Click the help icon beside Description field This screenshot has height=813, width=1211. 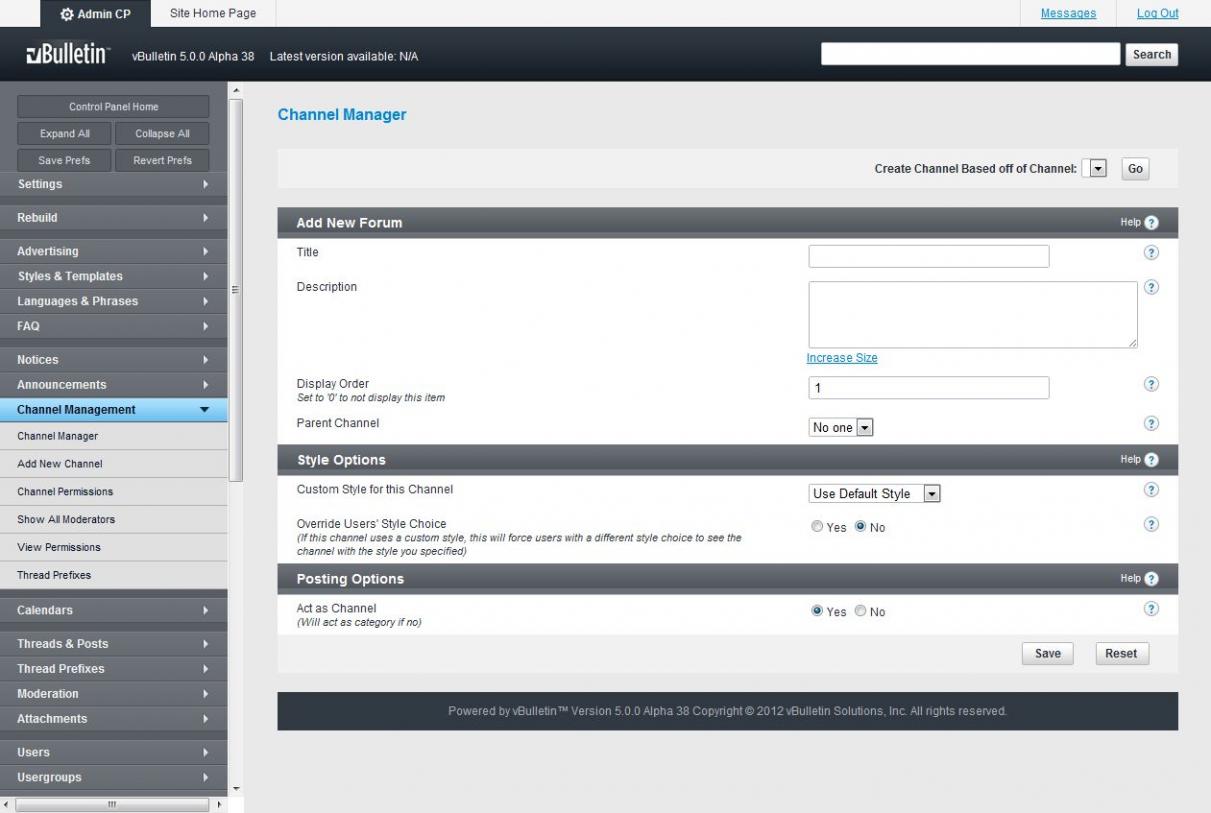1150,288
